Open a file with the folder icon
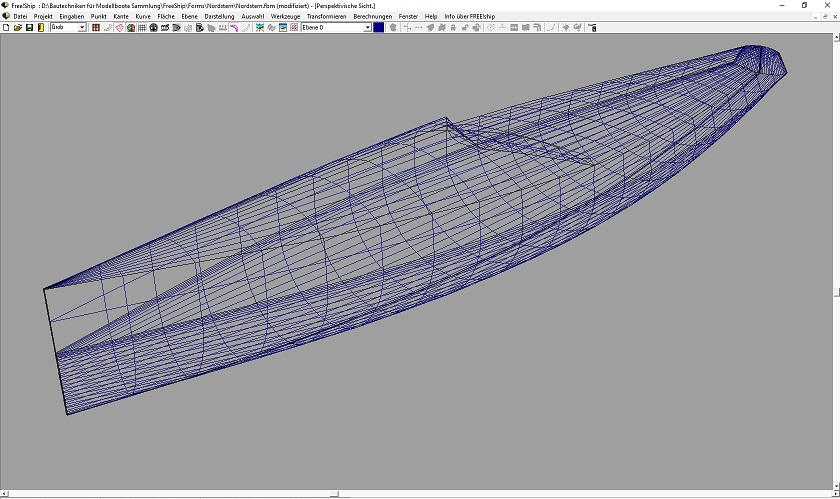The image size is (840, 499). (x=18, y=28)
